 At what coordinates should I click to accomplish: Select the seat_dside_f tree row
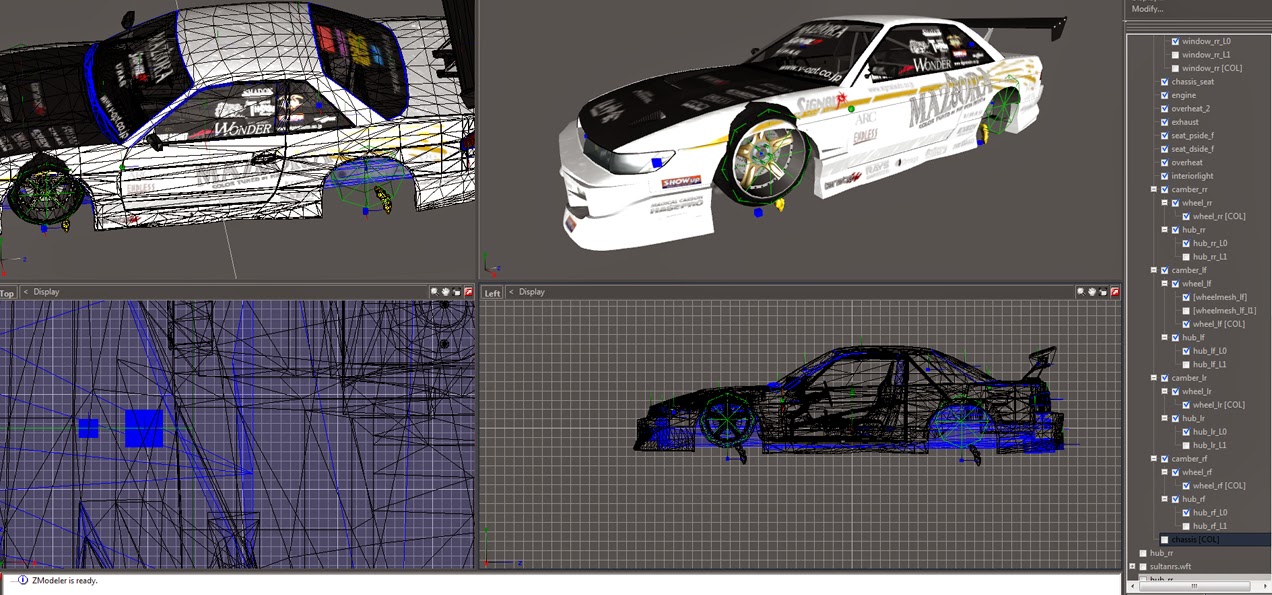pos(1193,149)
